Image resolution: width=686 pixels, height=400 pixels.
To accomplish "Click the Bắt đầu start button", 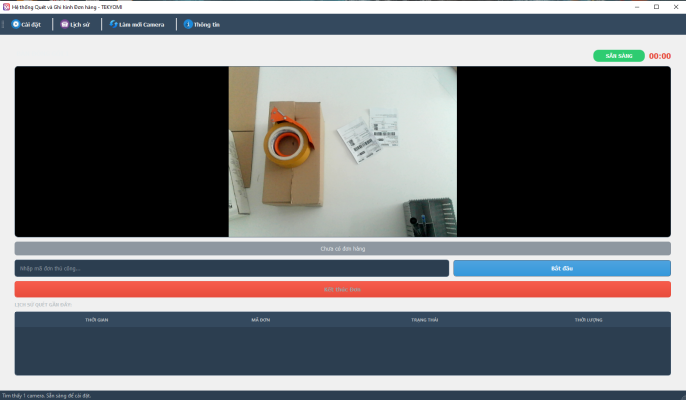I will coord(562,268).
